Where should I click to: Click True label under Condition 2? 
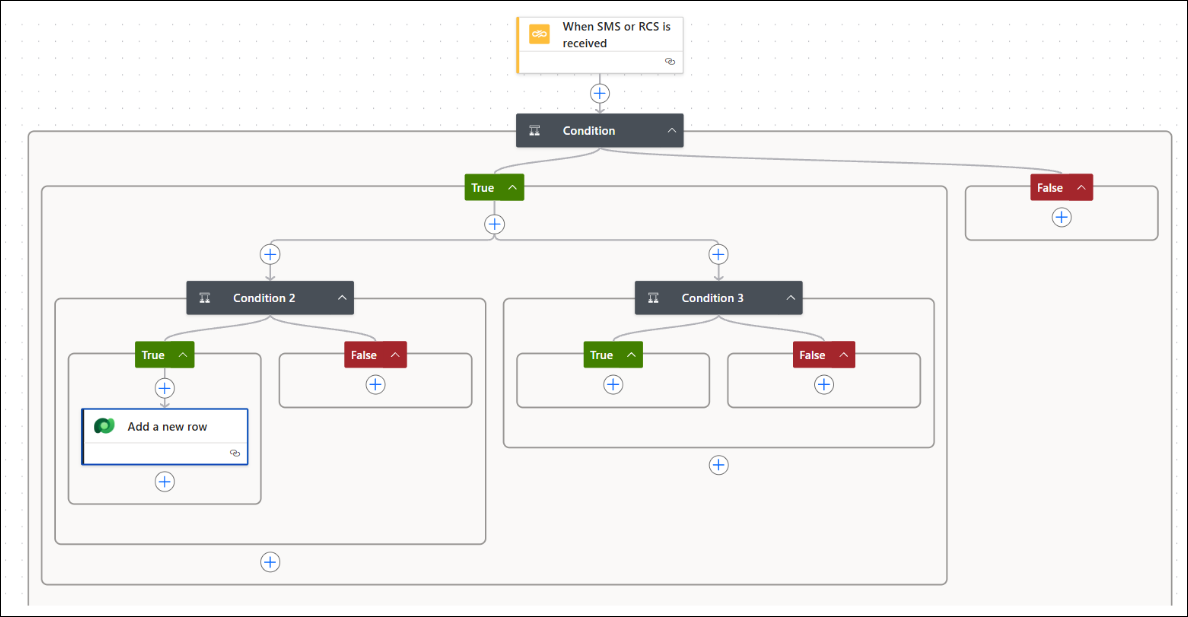click(153, 355)
